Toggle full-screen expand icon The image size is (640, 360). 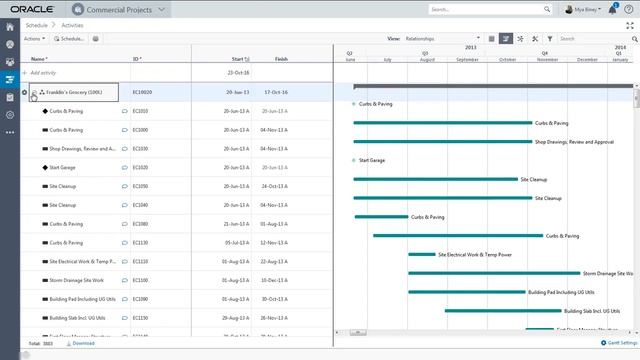point(630,26)
